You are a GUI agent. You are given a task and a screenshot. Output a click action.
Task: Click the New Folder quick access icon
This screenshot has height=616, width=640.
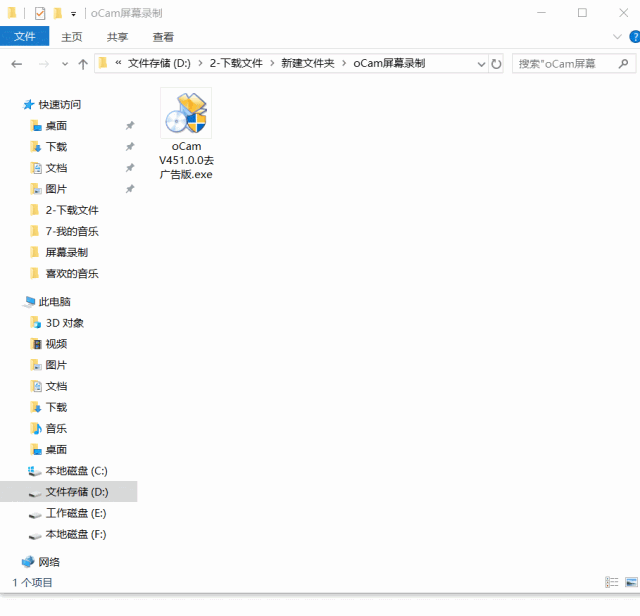point(58,13)
